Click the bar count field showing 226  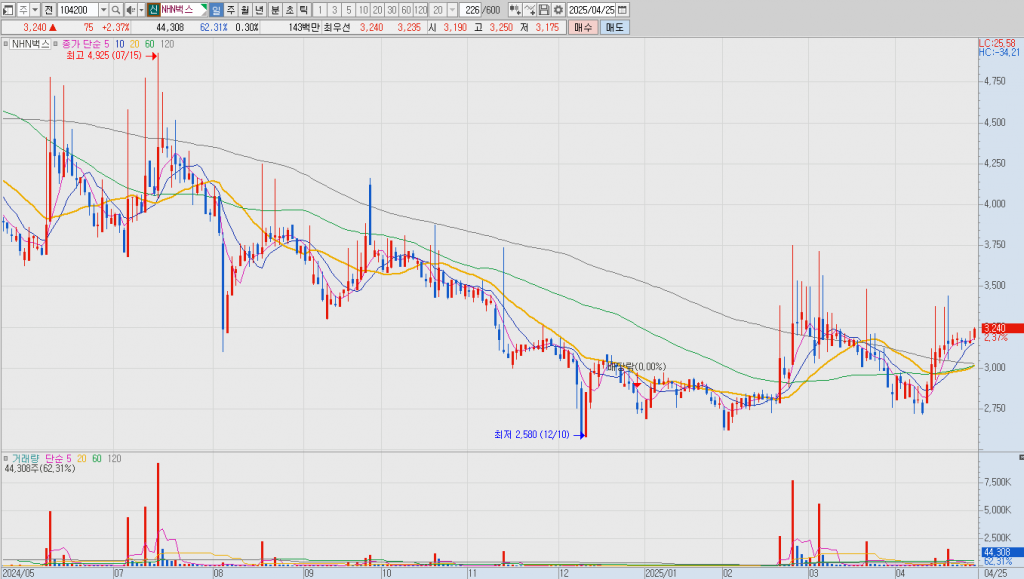point(472,10)
